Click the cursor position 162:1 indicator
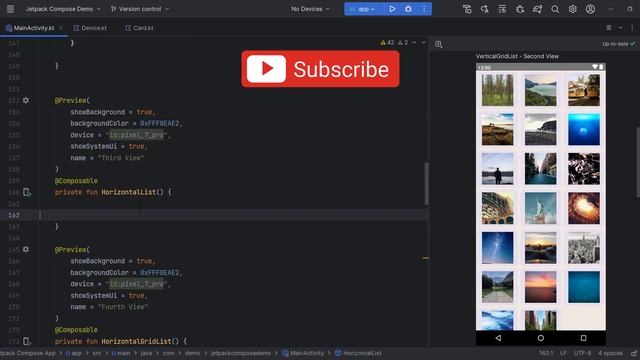This screenshot has width=640, height=360. (545, 353)
